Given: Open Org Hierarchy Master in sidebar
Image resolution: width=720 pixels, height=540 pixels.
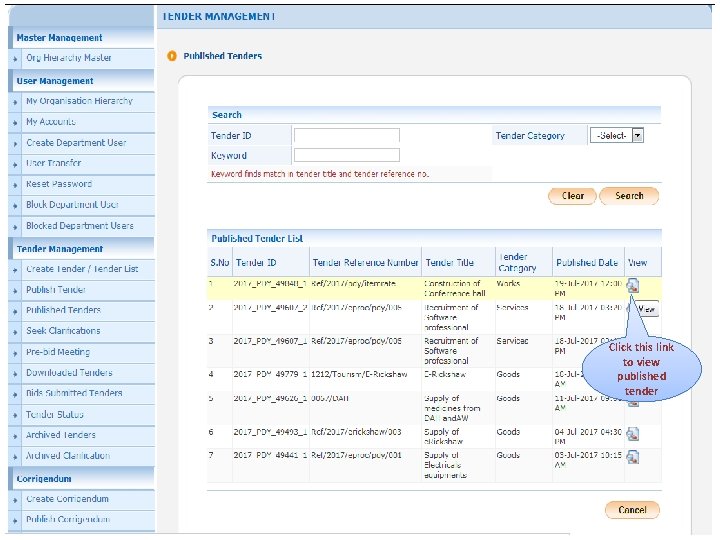Looking at the screenshot, I should coord(69,58).
